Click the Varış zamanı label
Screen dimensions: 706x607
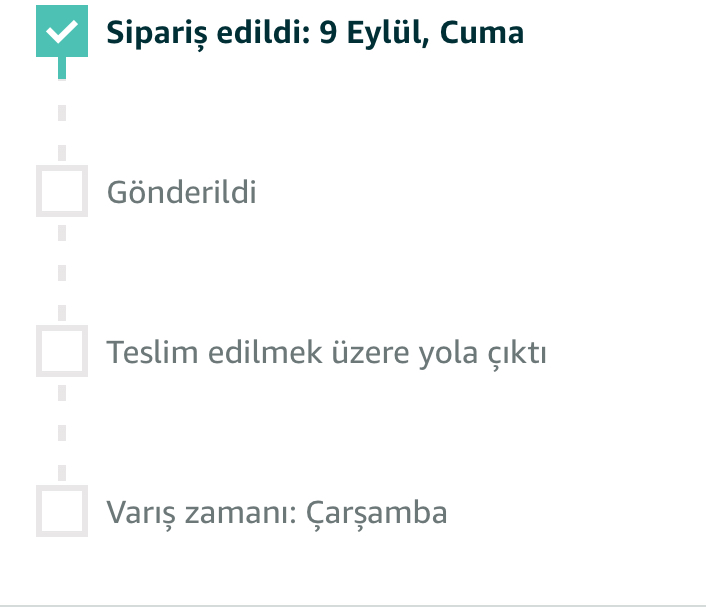point(201,513)
